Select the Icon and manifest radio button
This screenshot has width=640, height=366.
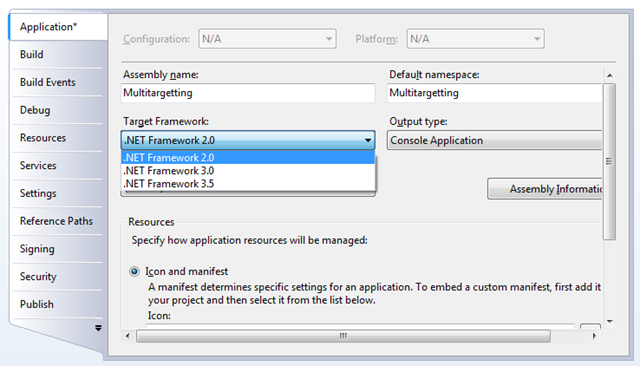click(x=134, y=271)
